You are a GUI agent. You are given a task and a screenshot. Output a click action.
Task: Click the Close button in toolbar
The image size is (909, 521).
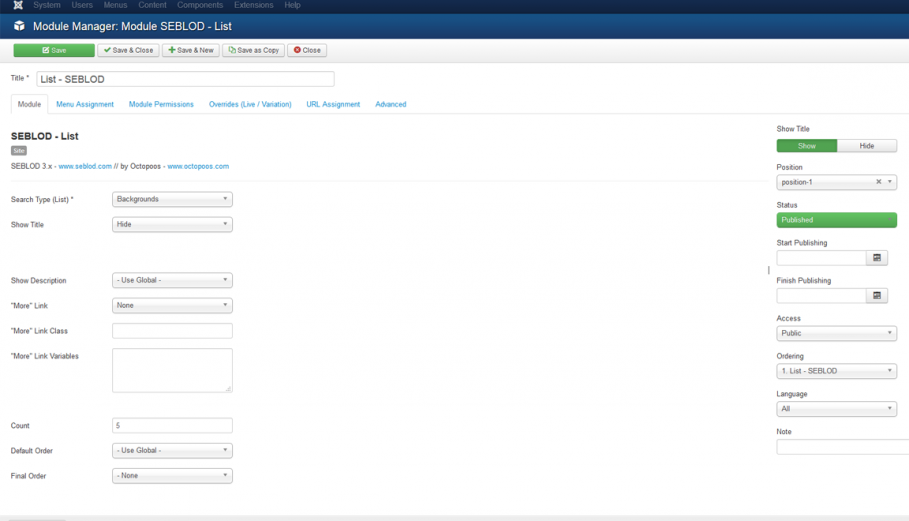[307, 50]
